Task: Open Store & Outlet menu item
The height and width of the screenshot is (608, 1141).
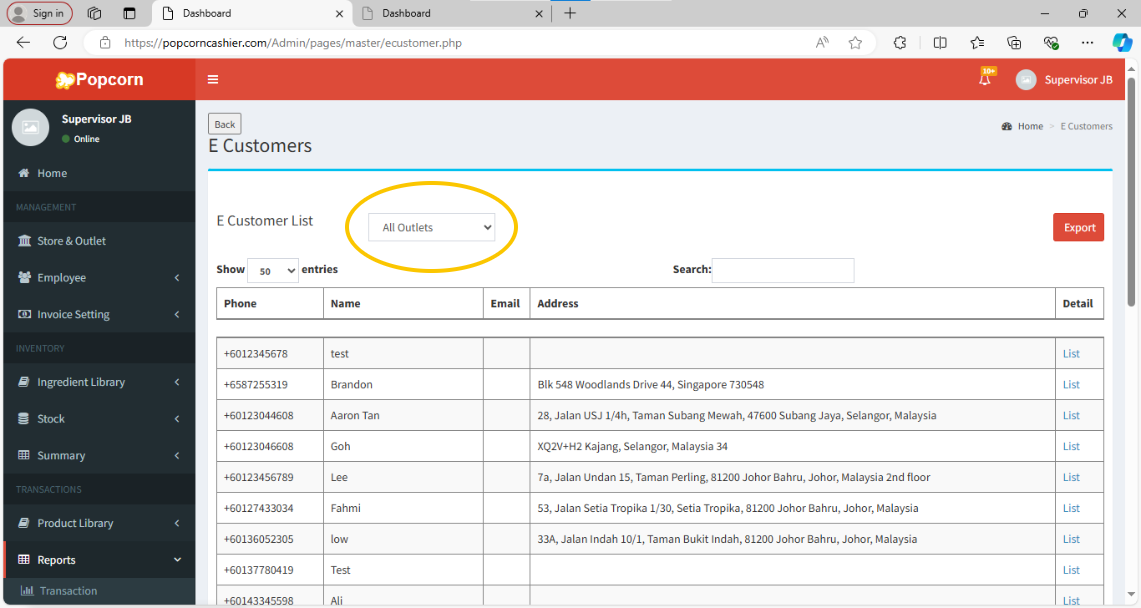Action: click(99, 241)
